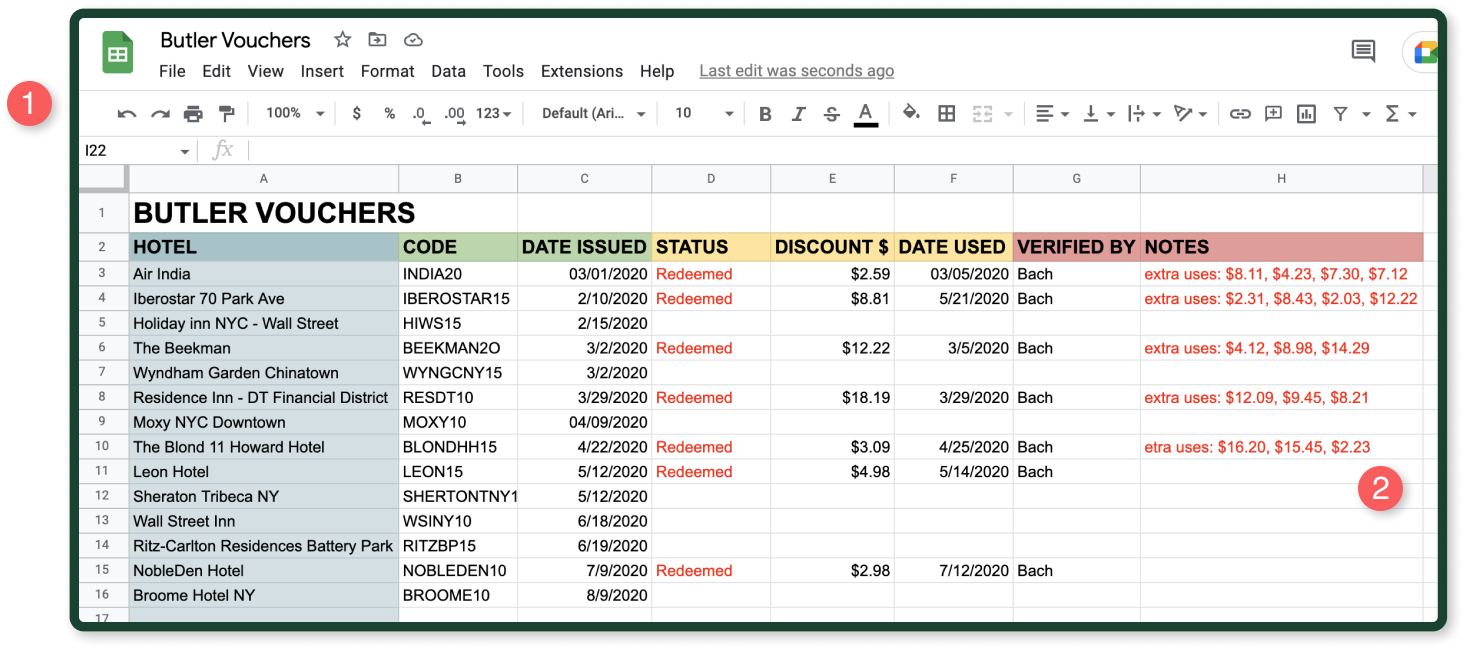This screenshot has height=650, width=1465.
Task: Click the VERIFIED BY header cell
Action: click(1076, 247)
